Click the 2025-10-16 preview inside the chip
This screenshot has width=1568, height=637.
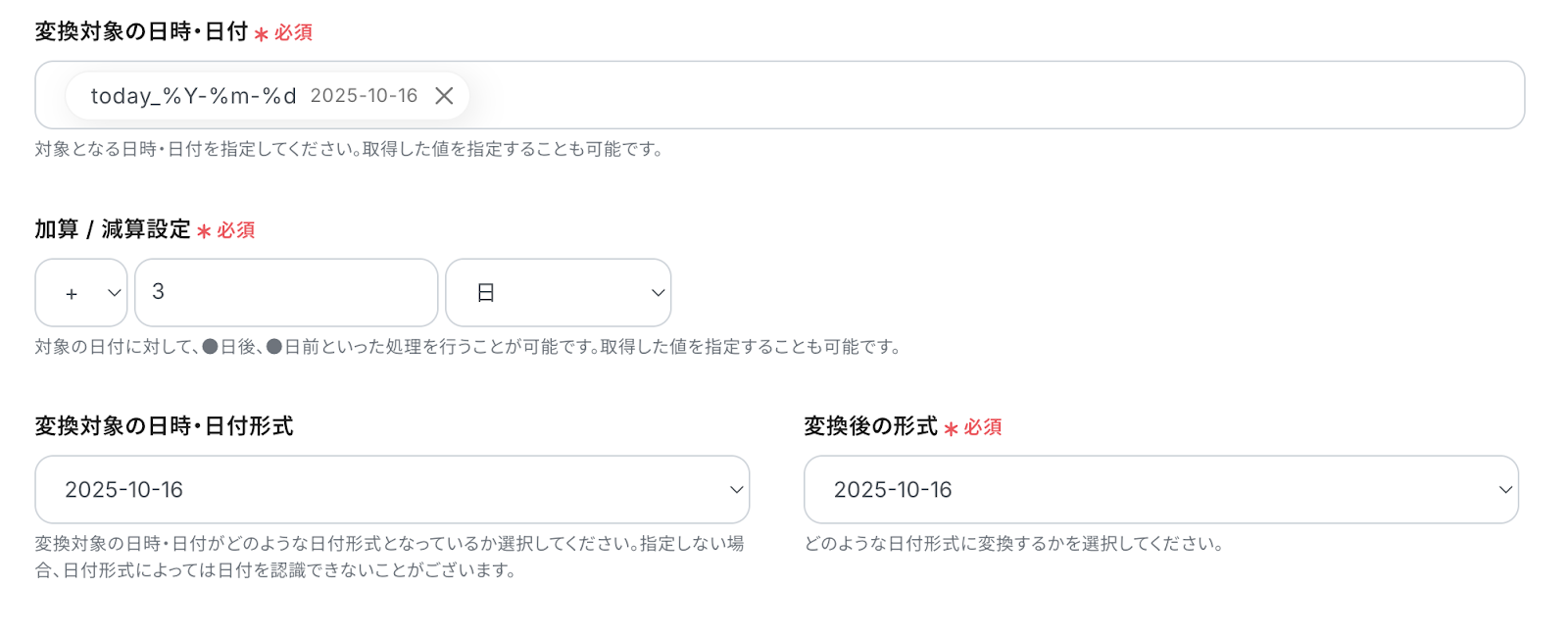click(364, 96)
